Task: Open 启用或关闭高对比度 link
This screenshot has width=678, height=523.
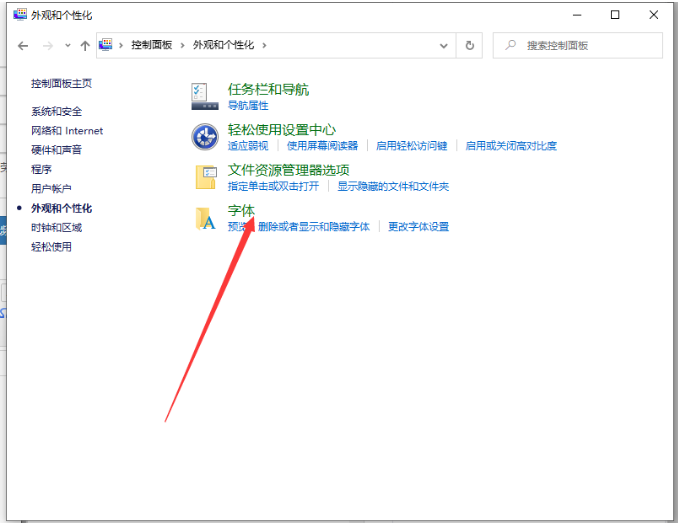Action: [511, 146]
